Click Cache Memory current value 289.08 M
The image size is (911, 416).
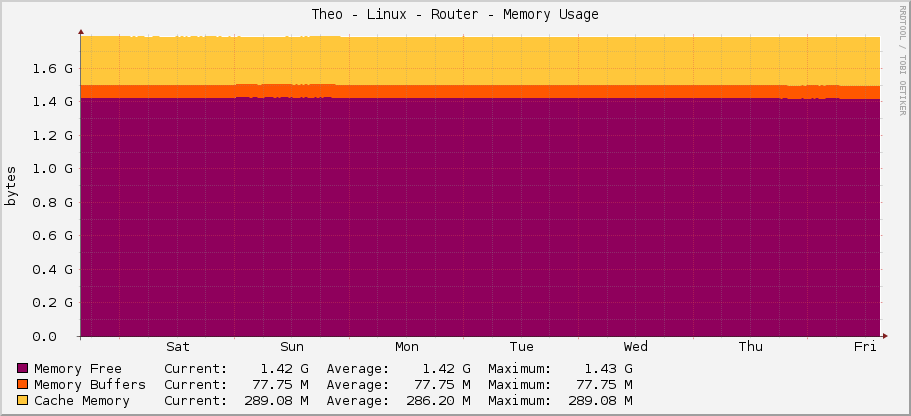(276, 401)
